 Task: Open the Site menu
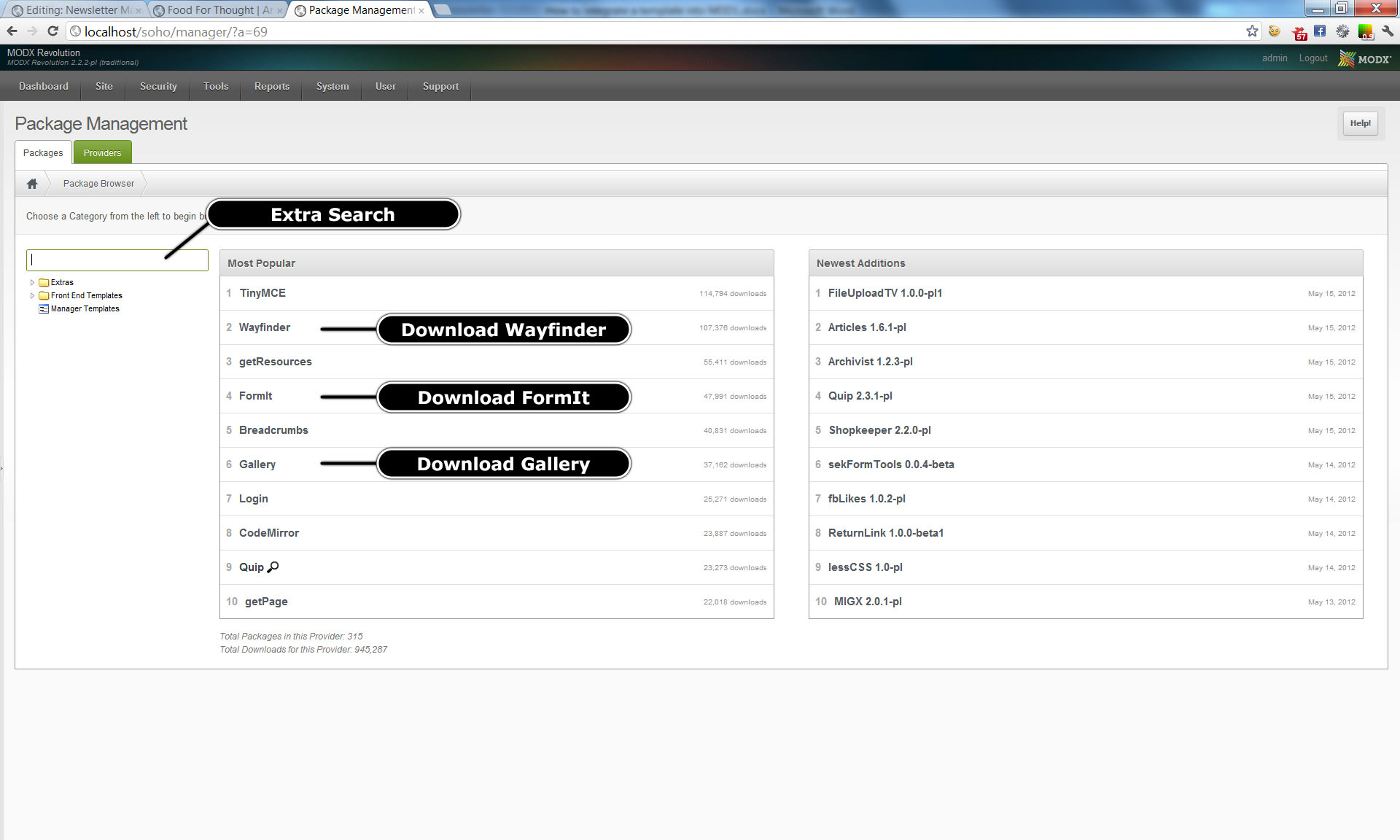point(104,86)
